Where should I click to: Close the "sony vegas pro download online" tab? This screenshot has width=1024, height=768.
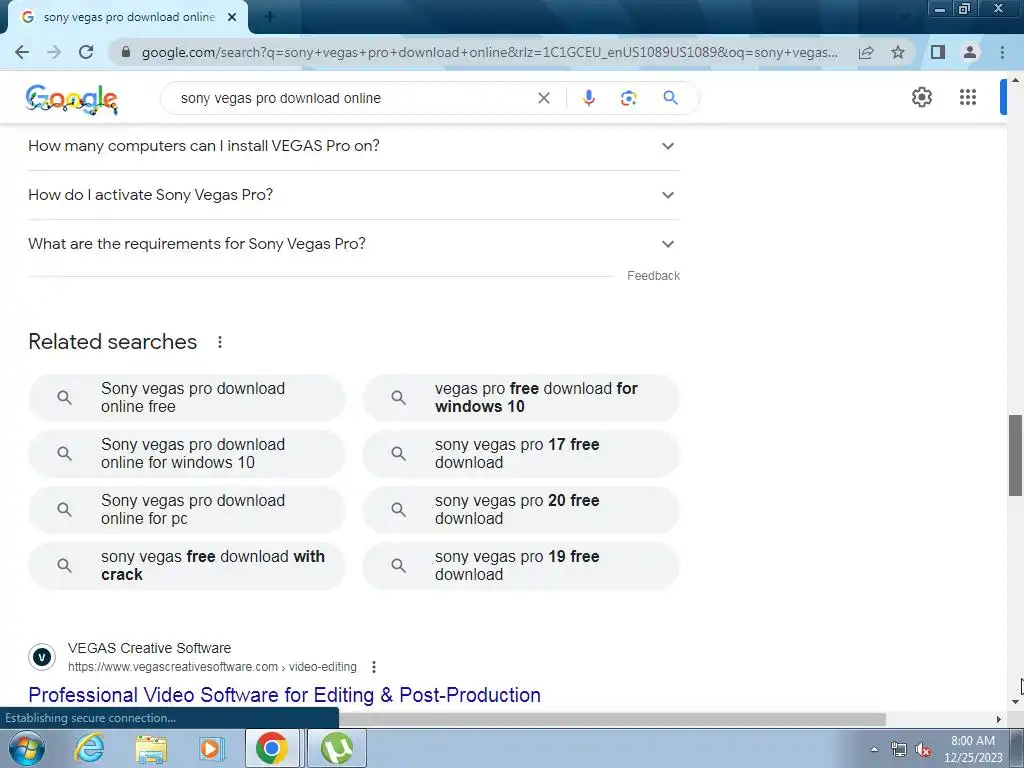232,17
